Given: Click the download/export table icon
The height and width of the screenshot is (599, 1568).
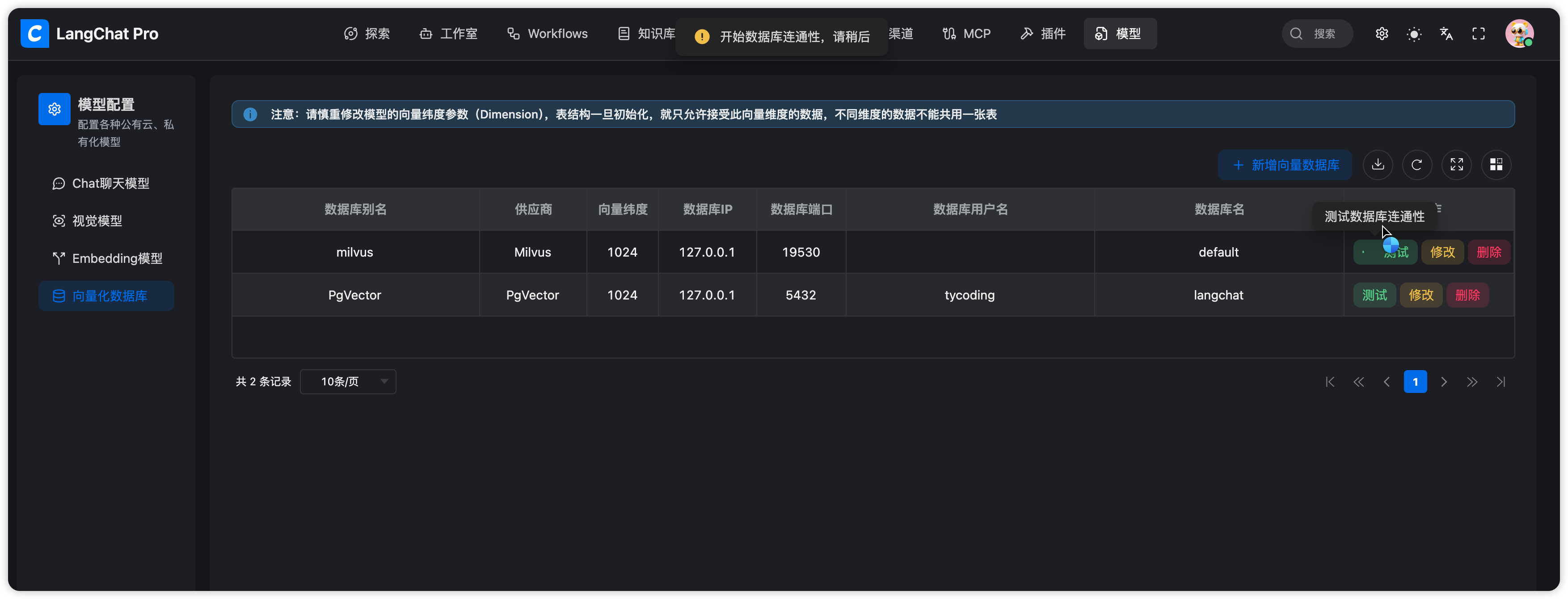Looking at the screenshot, I should (x=1378, y=165).
